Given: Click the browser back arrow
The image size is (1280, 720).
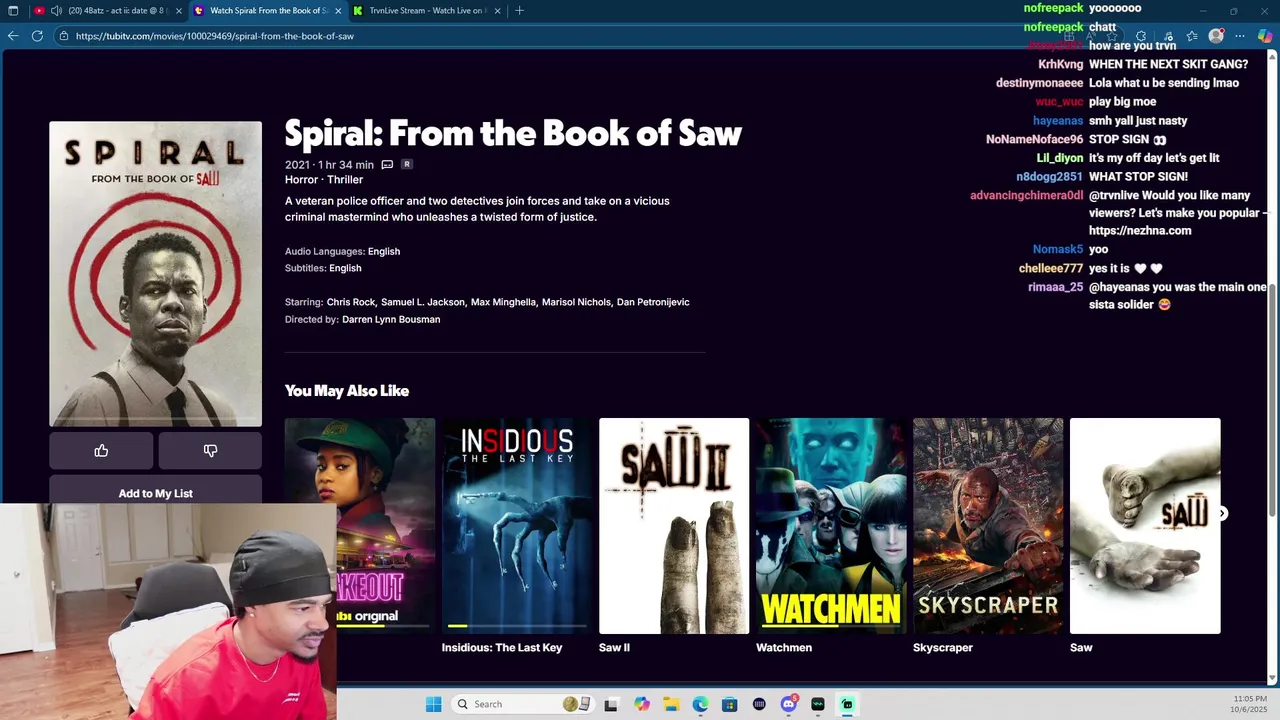Looking at the screenshot, I should [13, 36].
